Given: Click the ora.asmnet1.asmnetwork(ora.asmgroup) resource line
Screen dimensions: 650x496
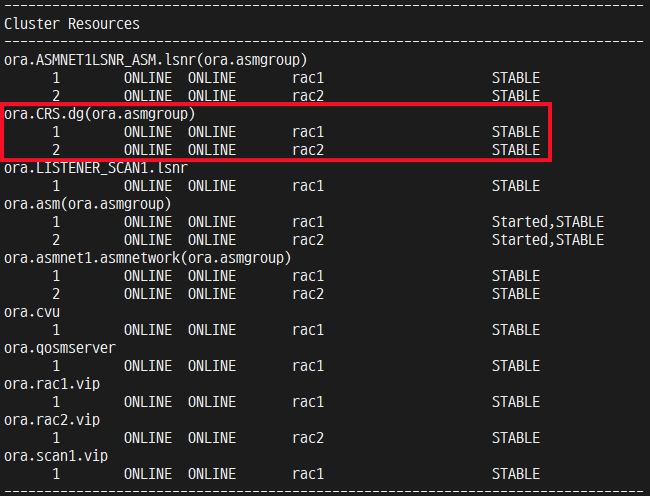Looking at the screenshot, I should [x=148, y=258].
